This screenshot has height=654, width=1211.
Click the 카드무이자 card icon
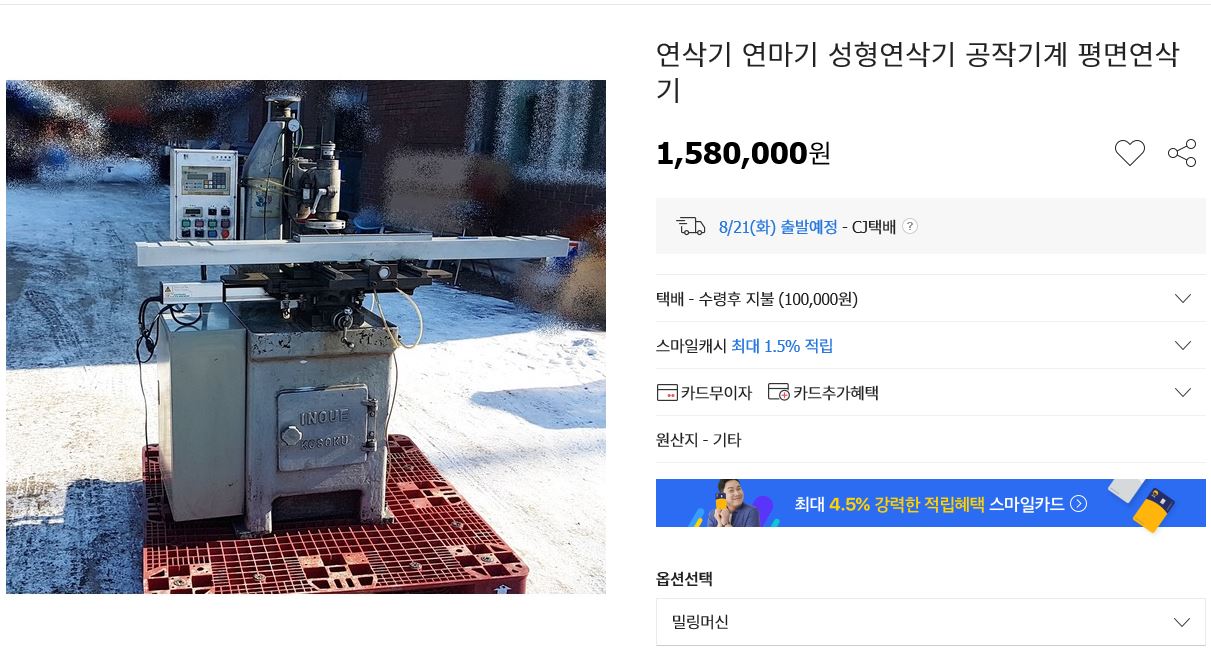667,392
